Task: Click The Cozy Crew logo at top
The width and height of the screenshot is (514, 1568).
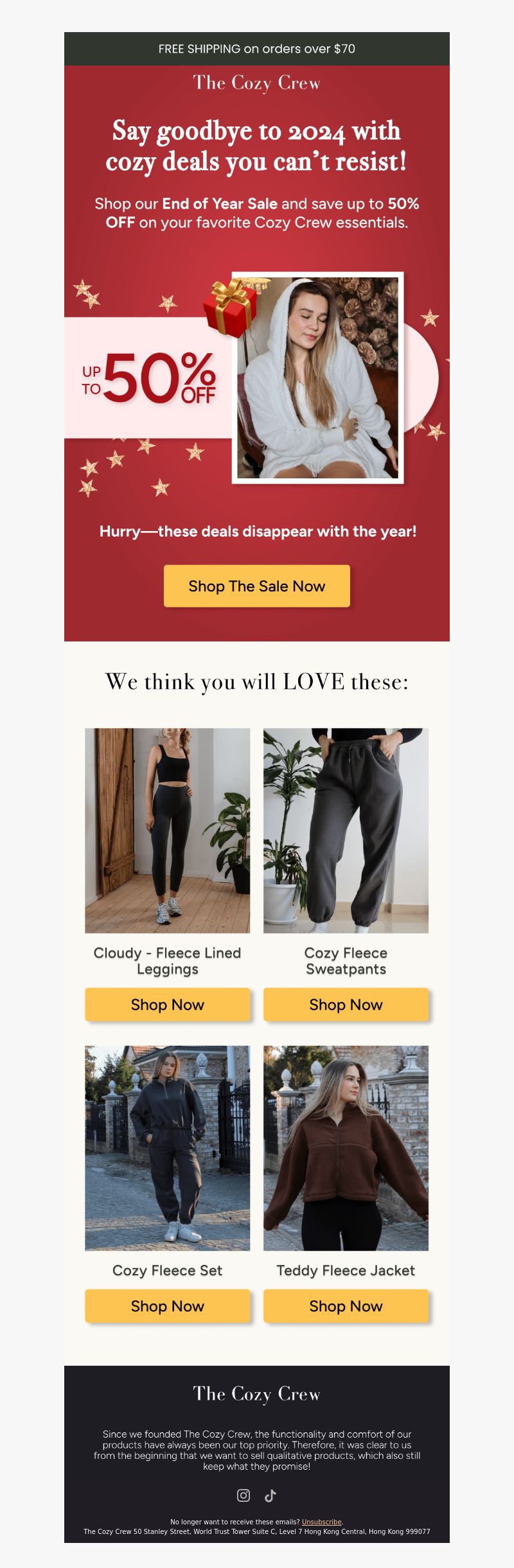Action: pyautogui.click(x=257, y=83)
